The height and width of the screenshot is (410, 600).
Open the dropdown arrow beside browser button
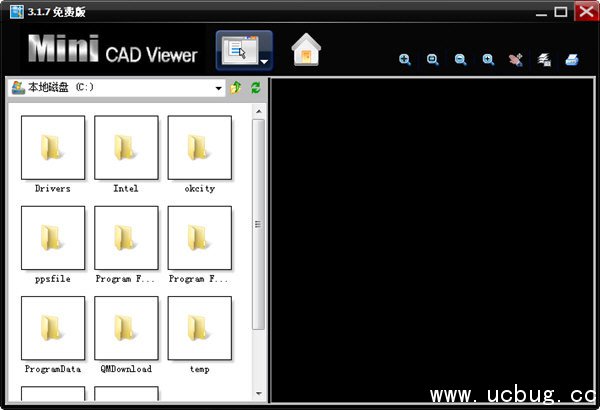[263, 61]
